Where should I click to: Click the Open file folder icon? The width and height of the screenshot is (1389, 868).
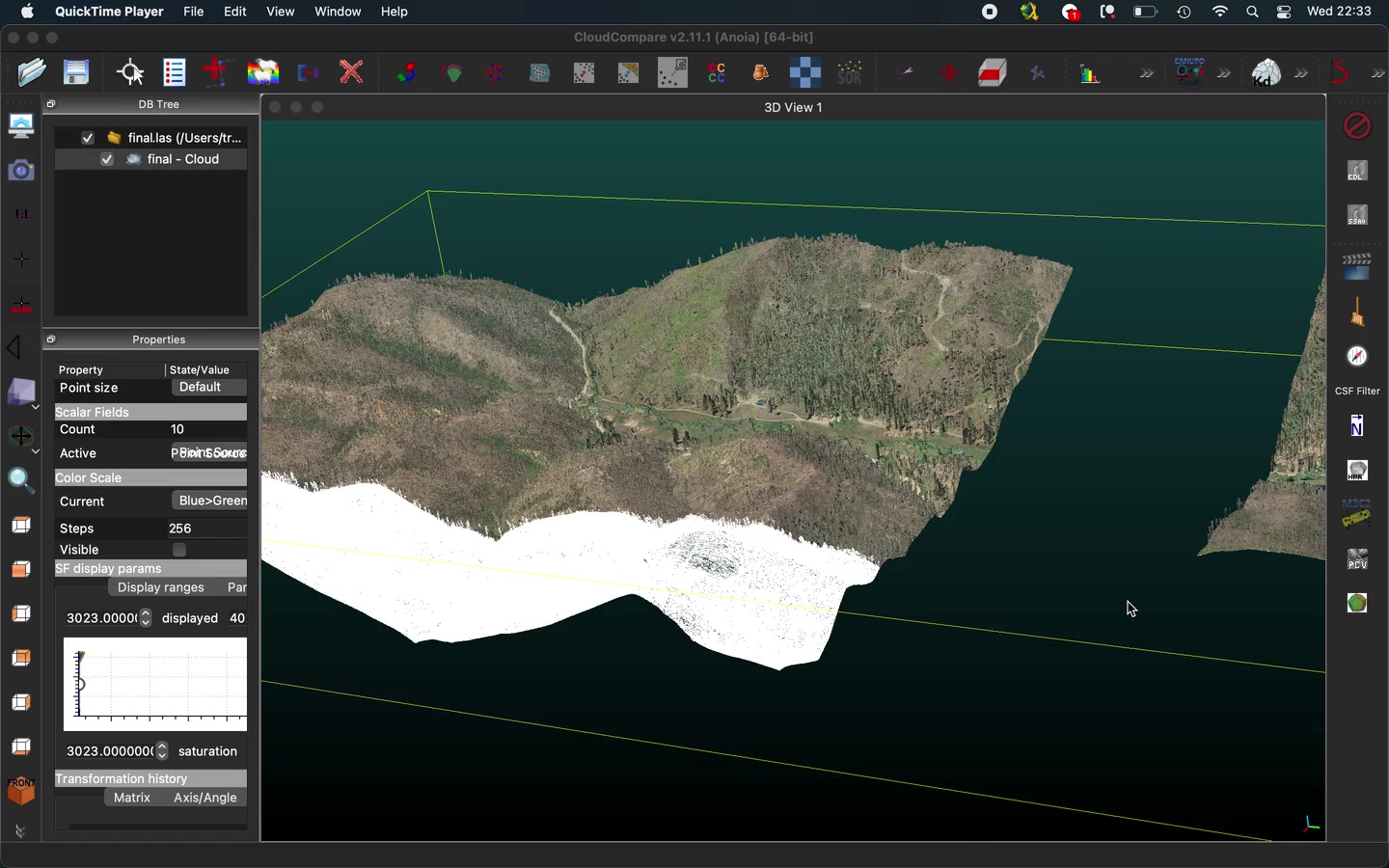pyautogui.click(x=31, y=72)
